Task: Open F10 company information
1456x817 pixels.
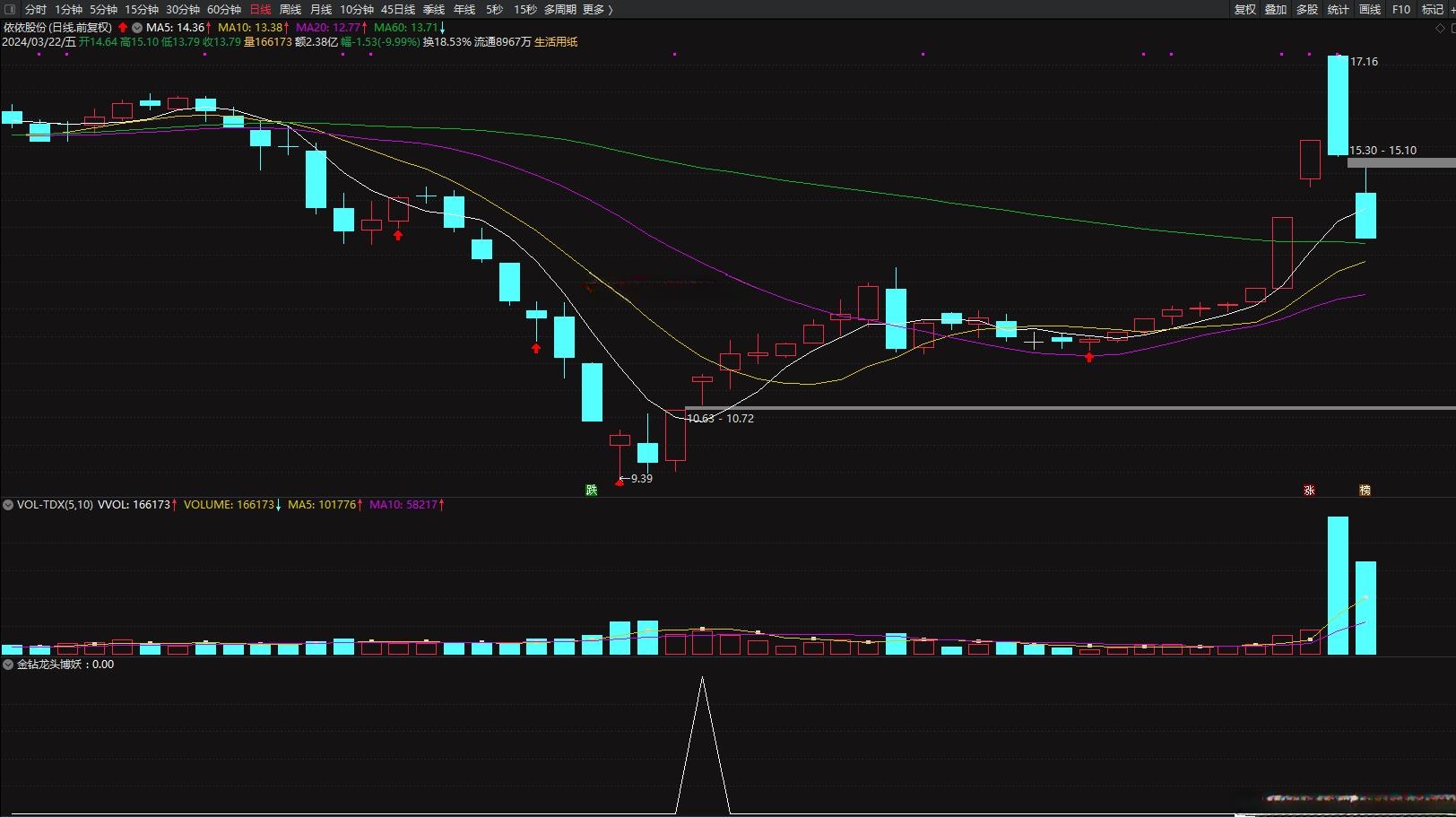Action: pos(1401,9)
